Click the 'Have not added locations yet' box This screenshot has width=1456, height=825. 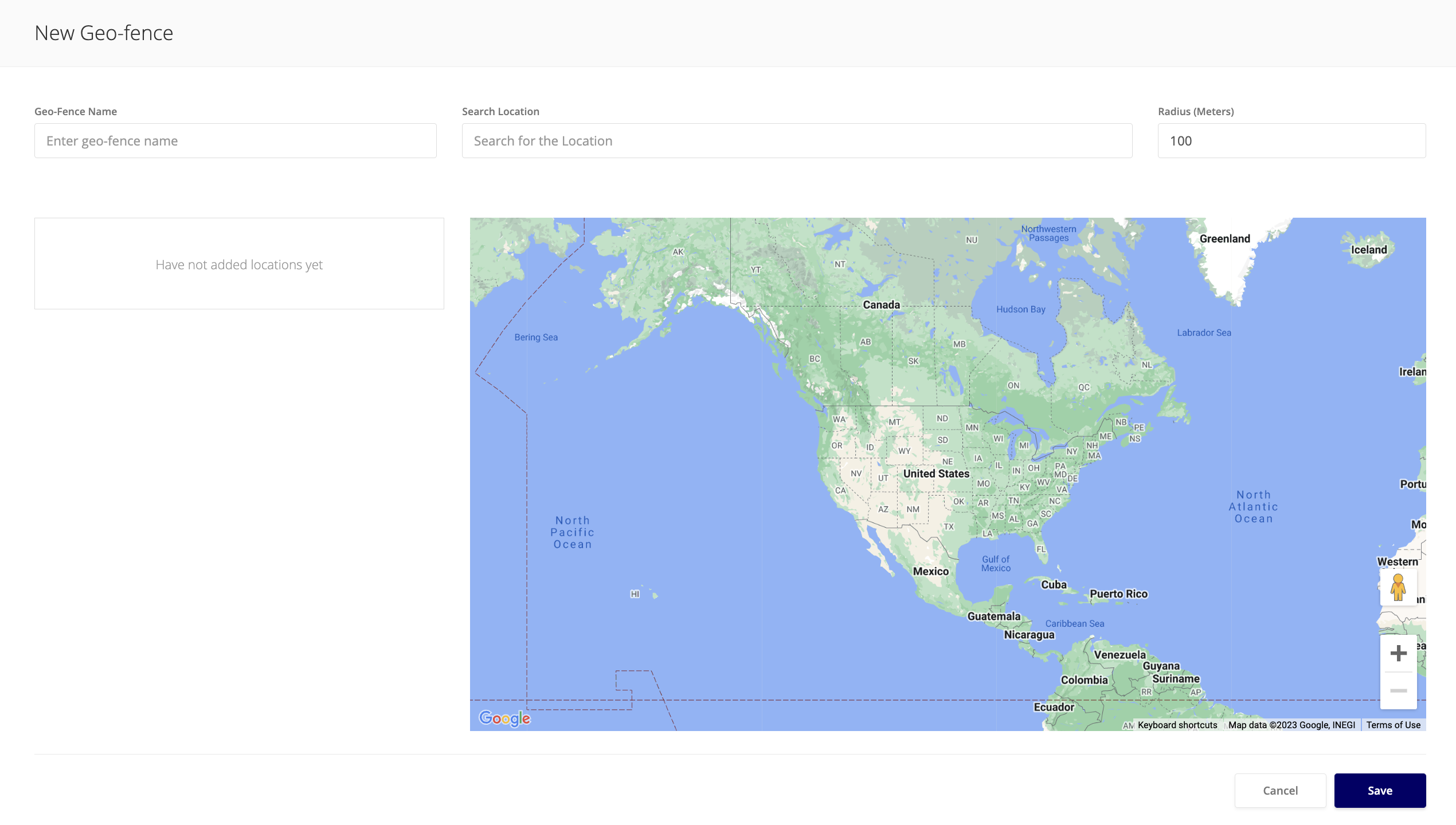click(239, 264)
